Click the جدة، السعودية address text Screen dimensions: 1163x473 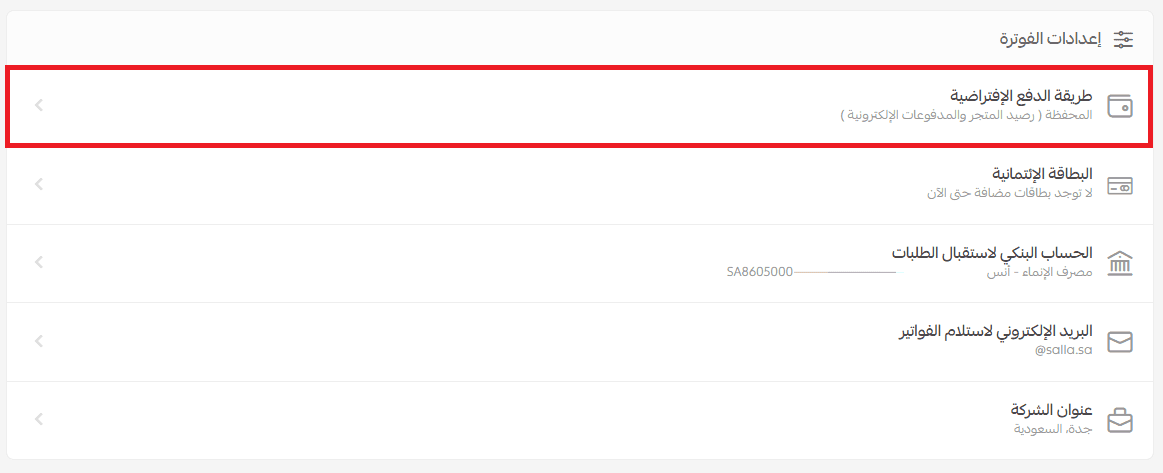point(1052,429)
